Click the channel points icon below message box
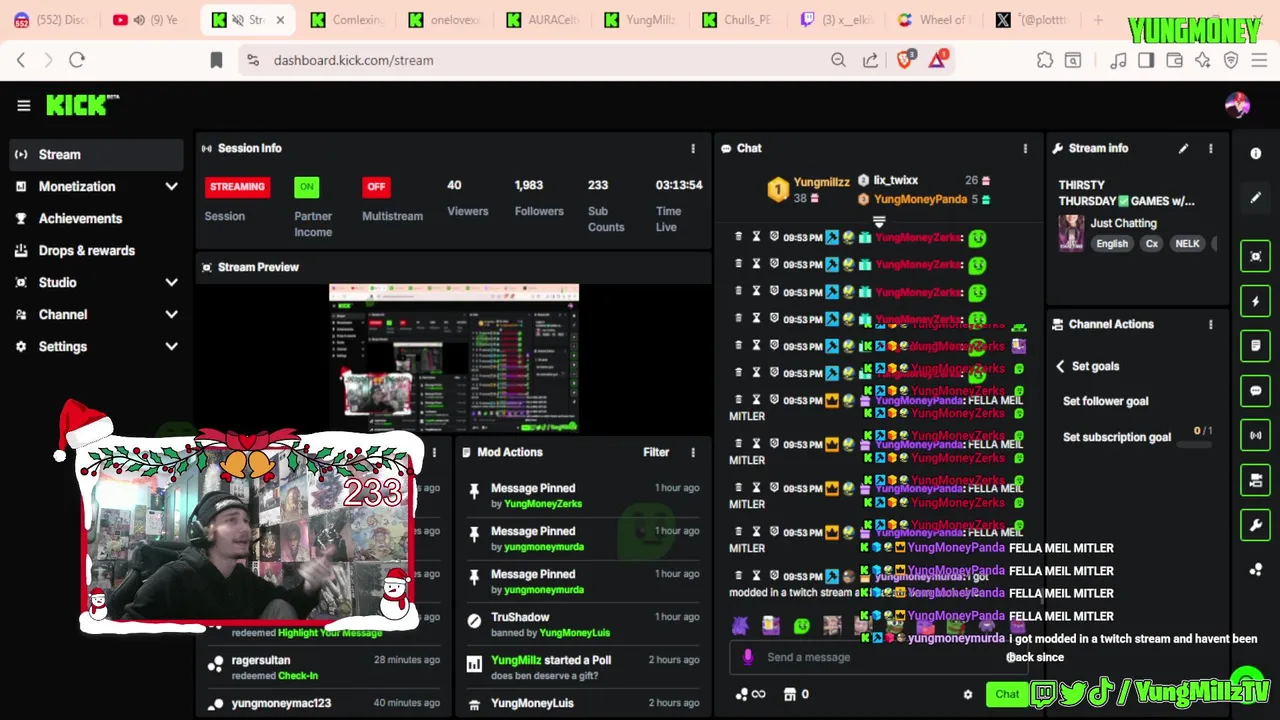1280x720 pixels. [x=742, y=694]
